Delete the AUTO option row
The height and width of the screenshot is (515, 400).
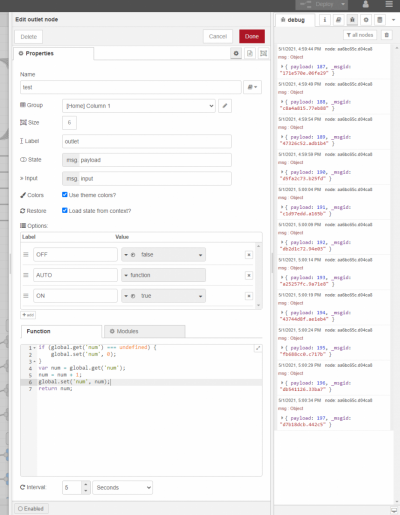click(x=249, y=275)
